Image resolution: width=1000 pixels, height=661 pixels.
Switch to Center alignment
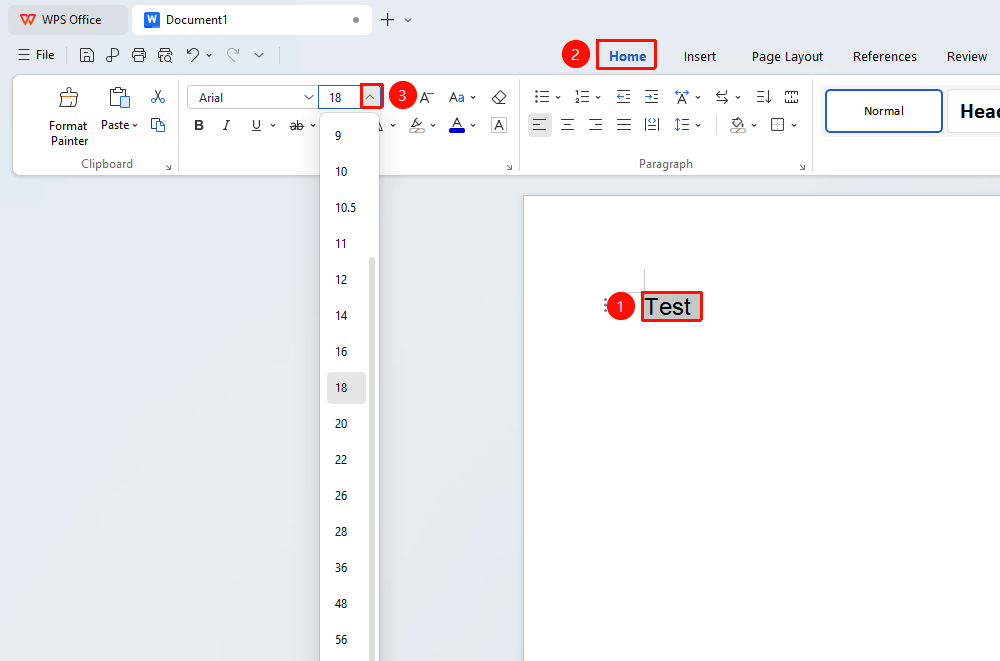coord(567,124)
